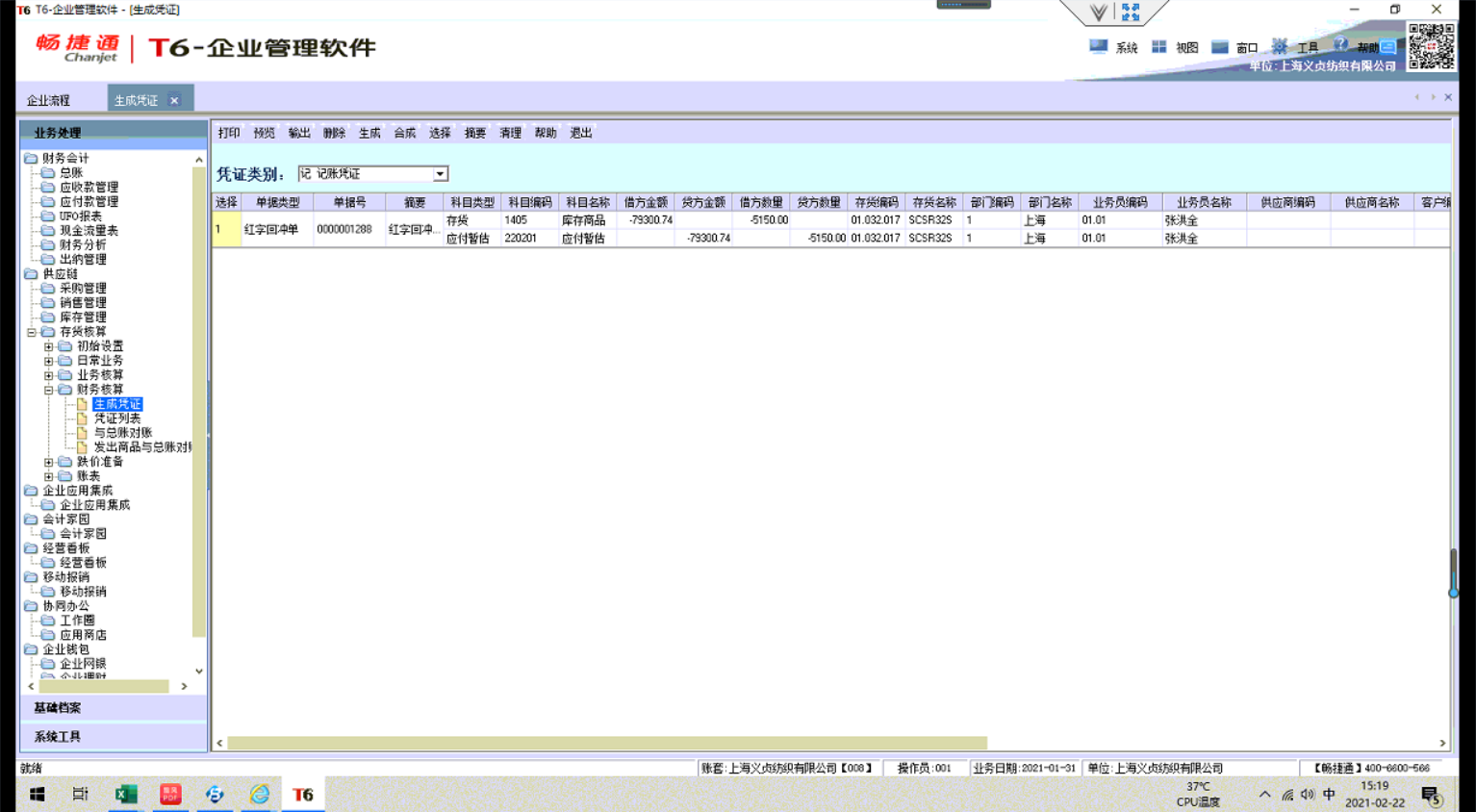Click the 业务处理 panel header
Viewport: 1476px width, 812px height.
[x=114, y=133]
